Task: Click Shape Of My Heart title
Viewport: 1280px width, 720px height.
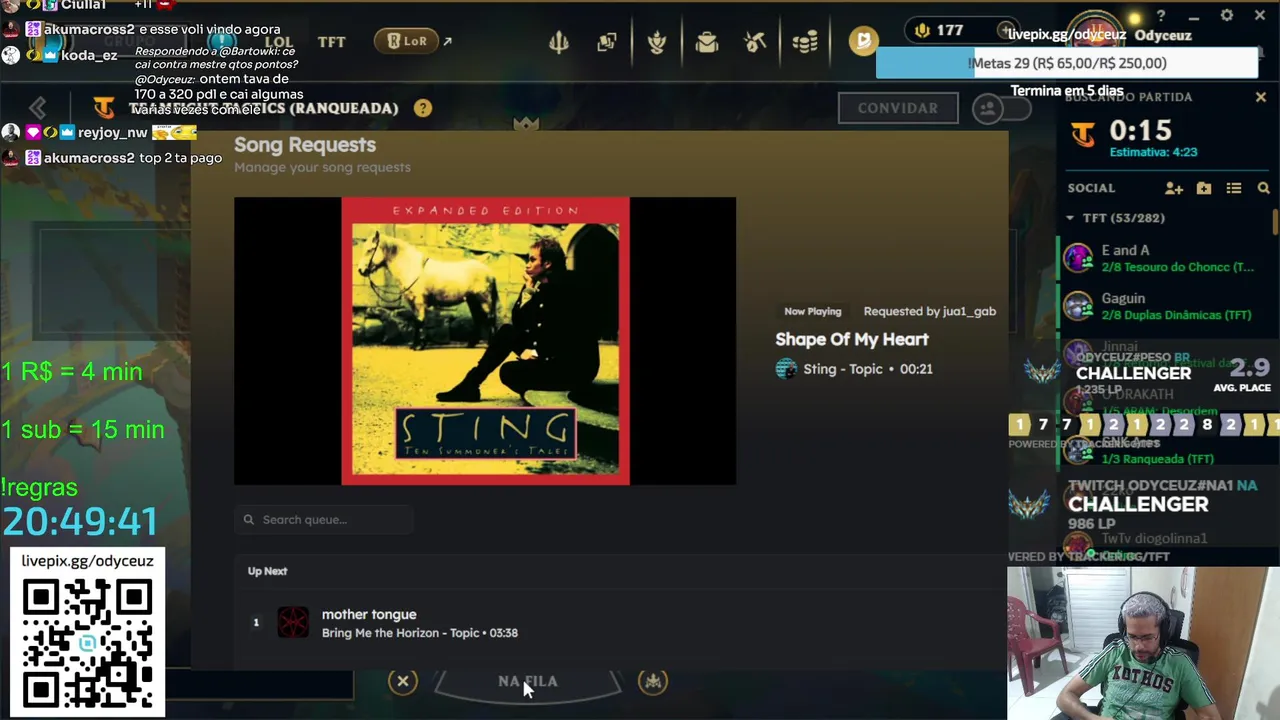Action: click(x=852, y=339)
